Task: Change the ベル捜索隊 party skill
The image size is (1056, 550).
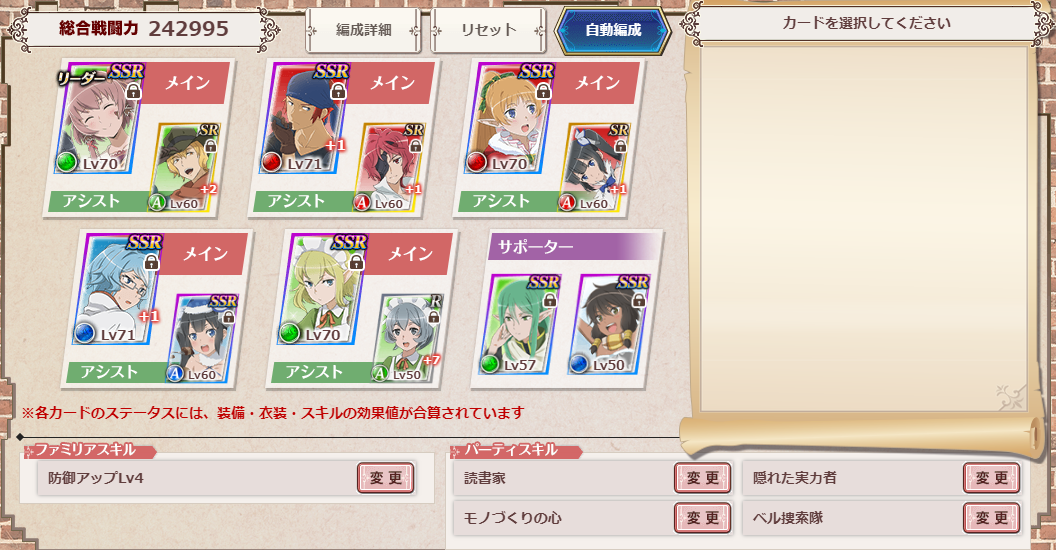Action: click(x=991, y=518)
